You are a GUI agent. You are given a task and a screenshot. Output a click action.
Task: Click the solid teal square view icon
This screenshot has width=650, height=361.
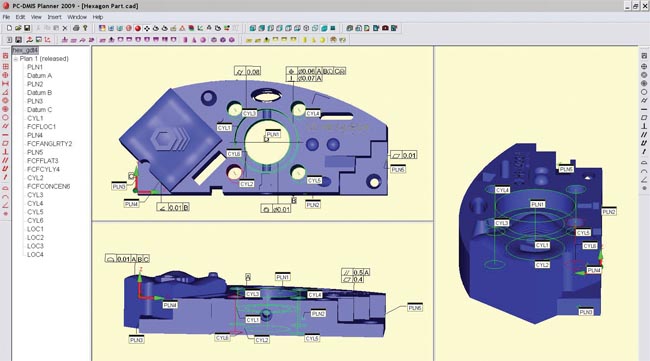click(x=332, y=28)
